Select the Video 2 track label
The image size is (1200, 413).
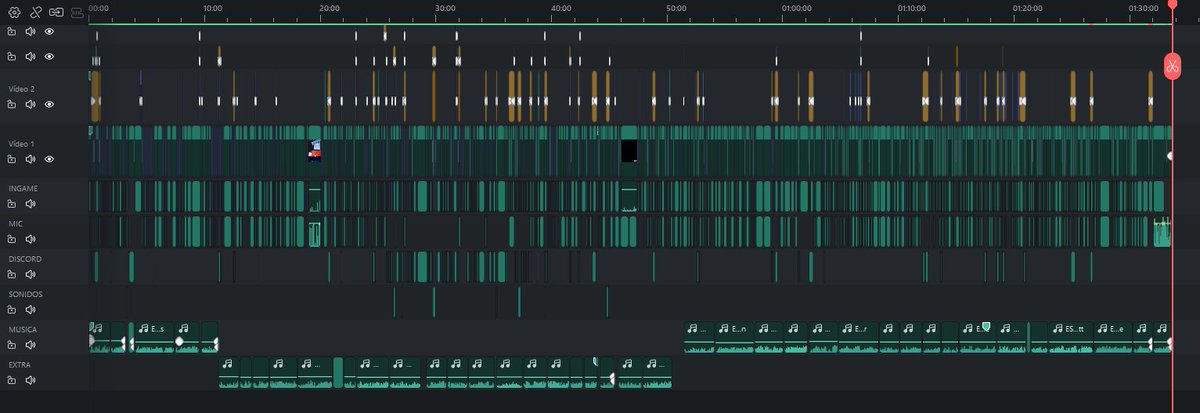tap(21, 89)
